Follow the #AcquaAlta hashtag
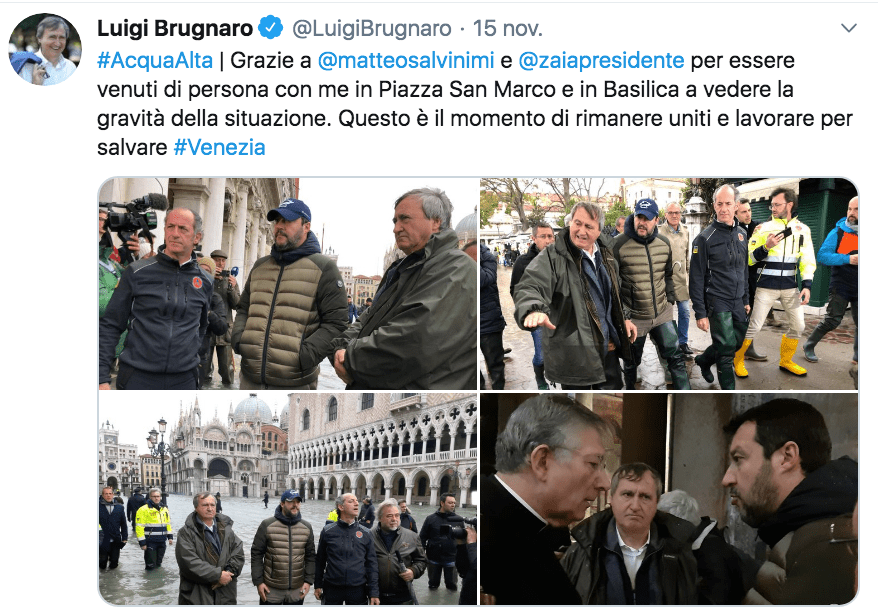This screenshot has height=611, width=878. [155, 60]
